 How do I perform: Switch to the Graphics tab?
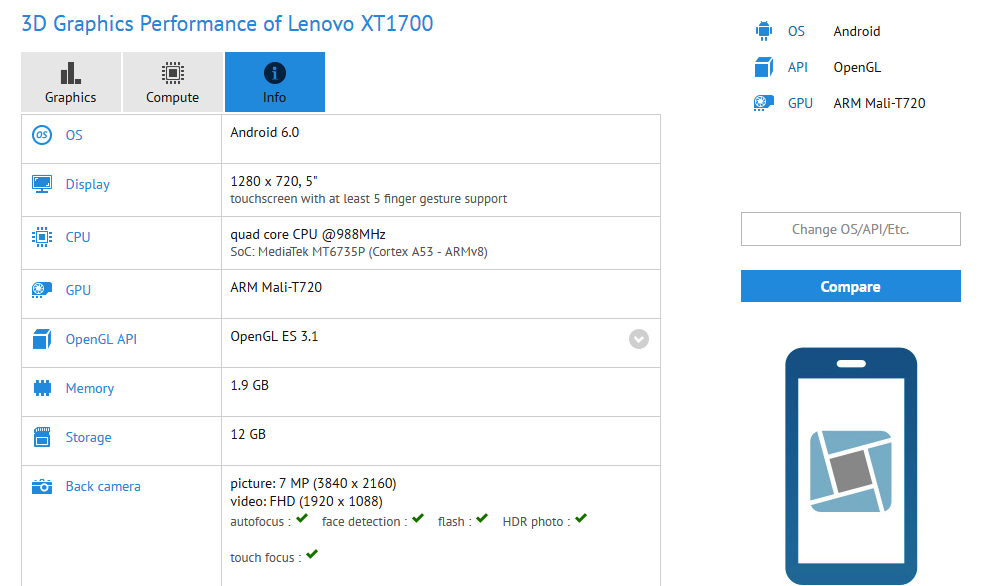71,82
